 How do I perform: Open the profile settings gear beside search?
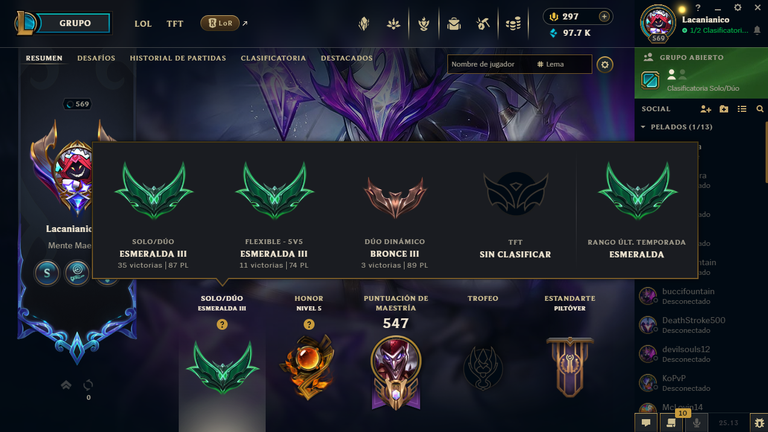(605, 65)
